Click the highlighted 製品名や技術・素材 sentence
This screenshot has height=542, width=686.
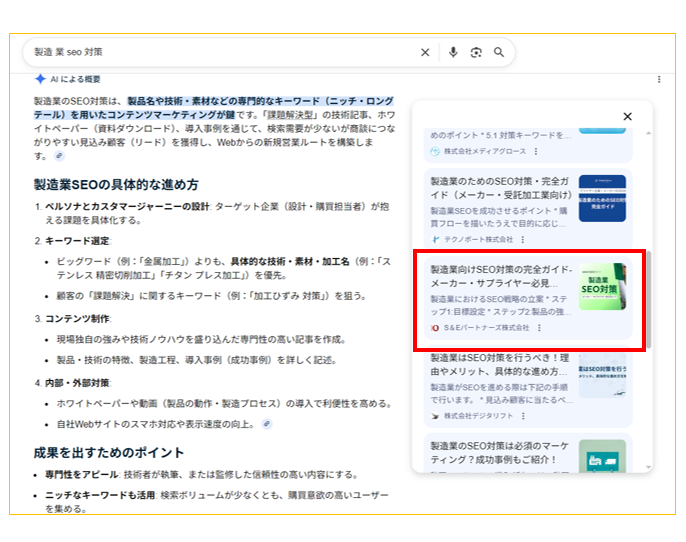[214, 108]
